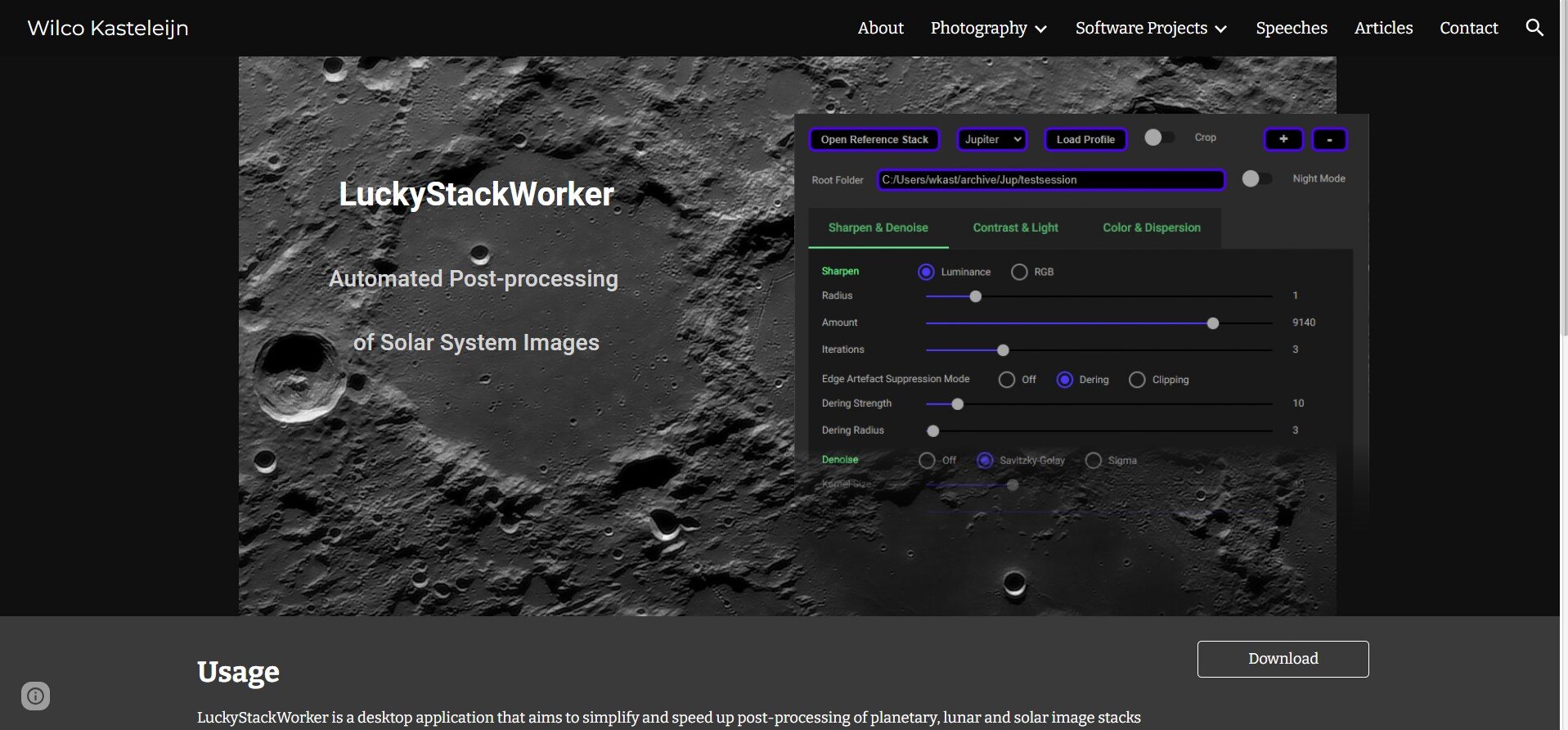
Task: Switch to Sharpen & Denoise tab
Action: (x=878, y=228)
